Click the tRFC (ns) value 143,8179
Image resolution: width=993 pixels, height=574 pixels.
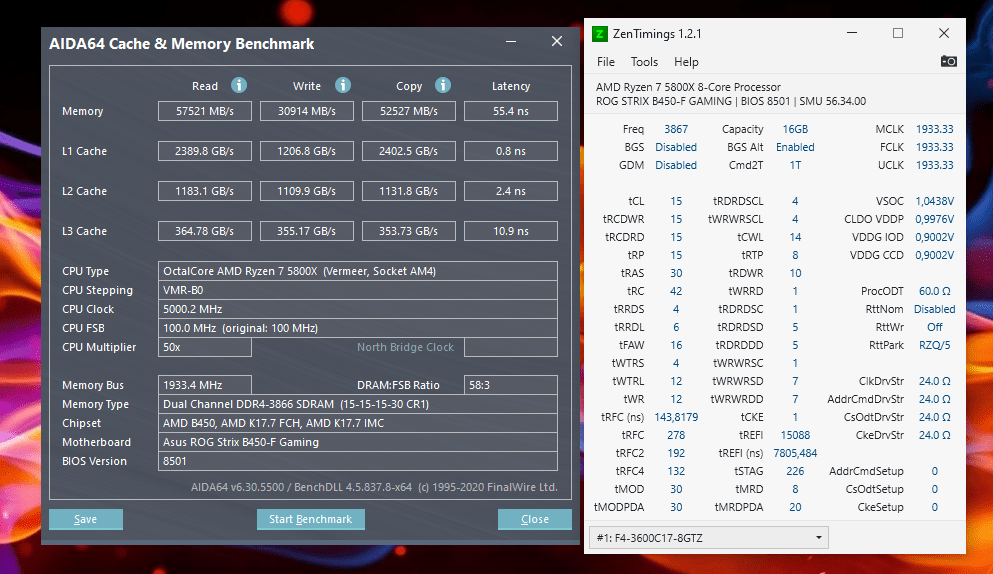676,418
